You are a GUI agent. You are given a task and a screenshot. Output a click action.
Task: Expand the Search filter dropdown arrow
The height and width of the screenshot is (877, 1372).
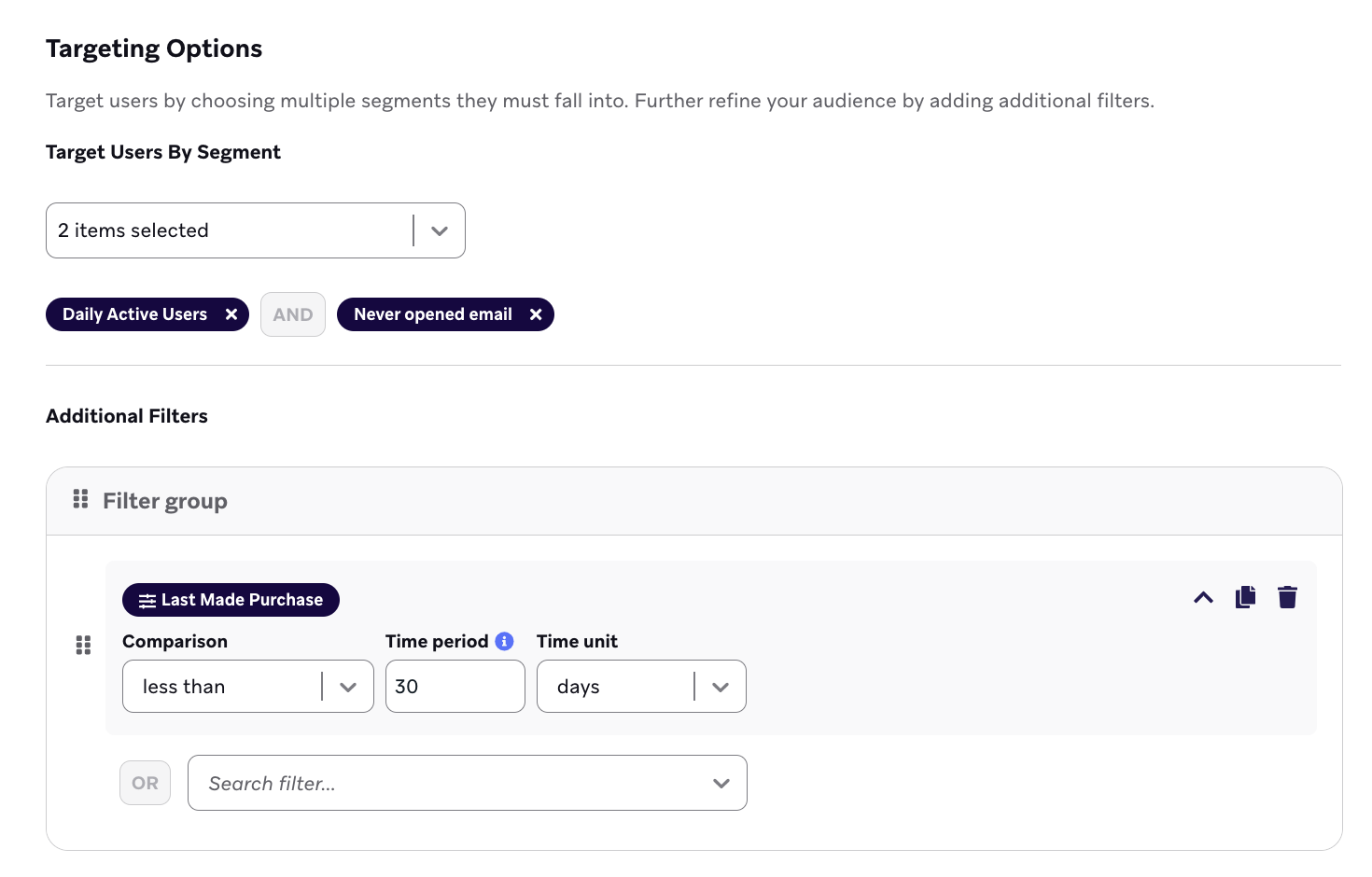click(721, 783)
